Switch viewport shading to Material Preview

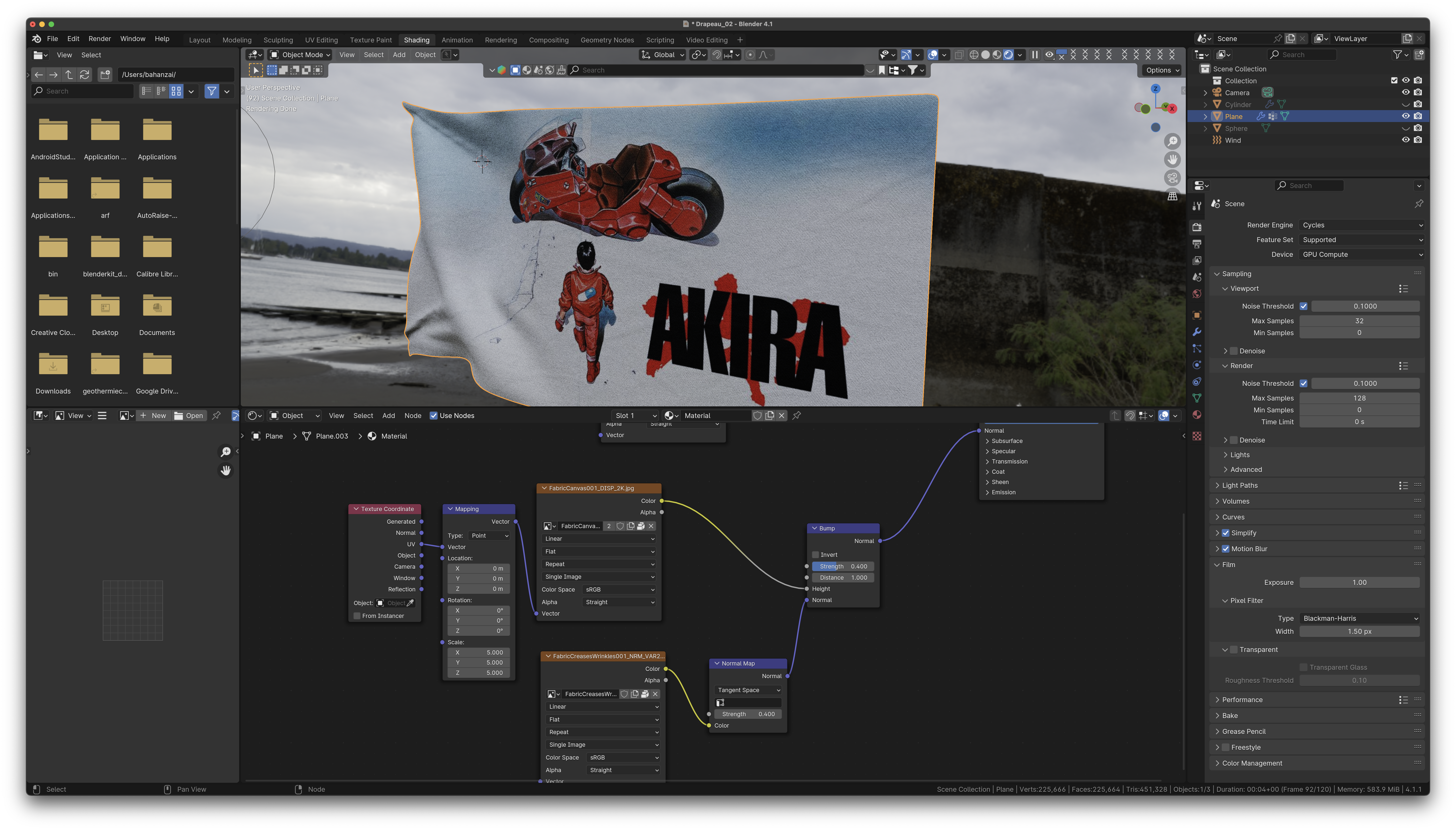pyautogui.click(x=997, y=55)
